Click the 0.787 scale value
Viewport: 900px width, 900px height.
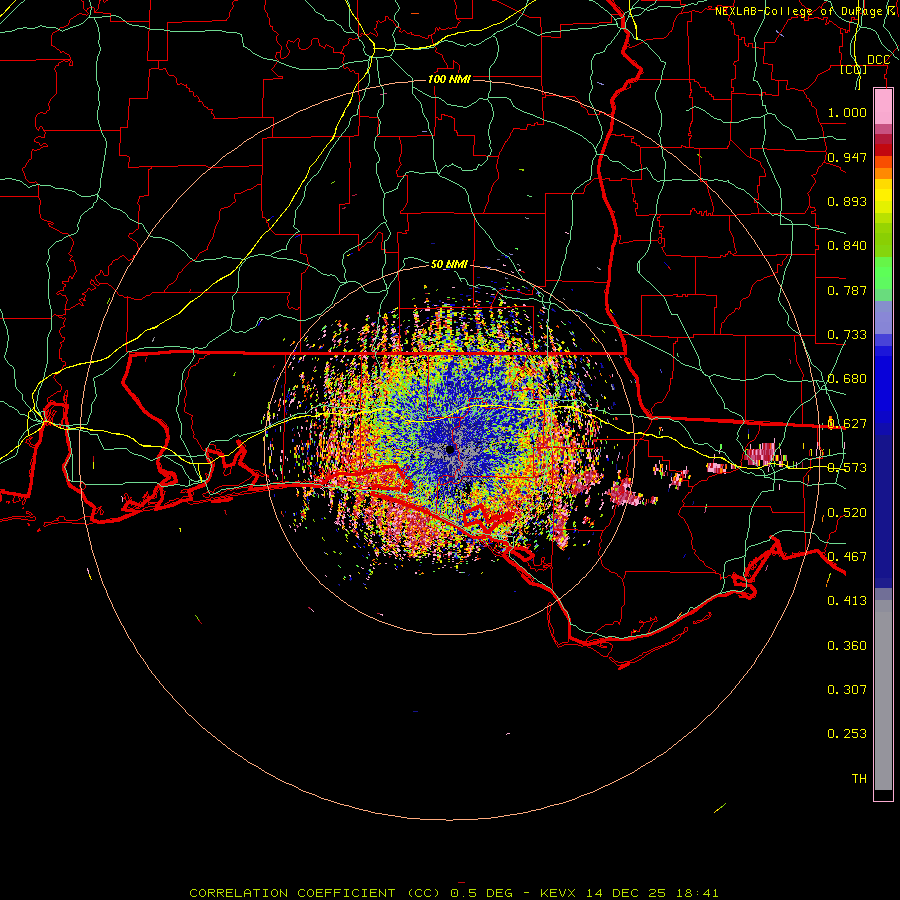pyautogui.click(x=847, y=290)
